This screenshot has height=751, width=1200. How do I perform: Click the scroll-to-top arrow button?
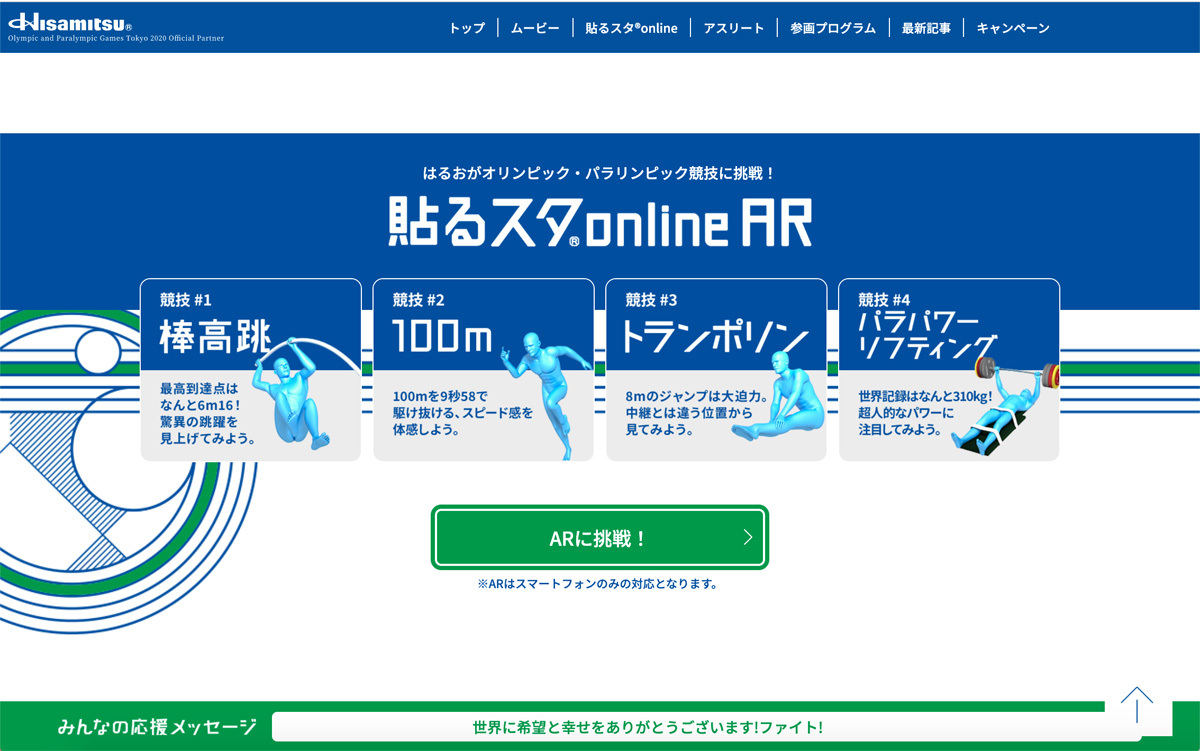point(1137,704)
